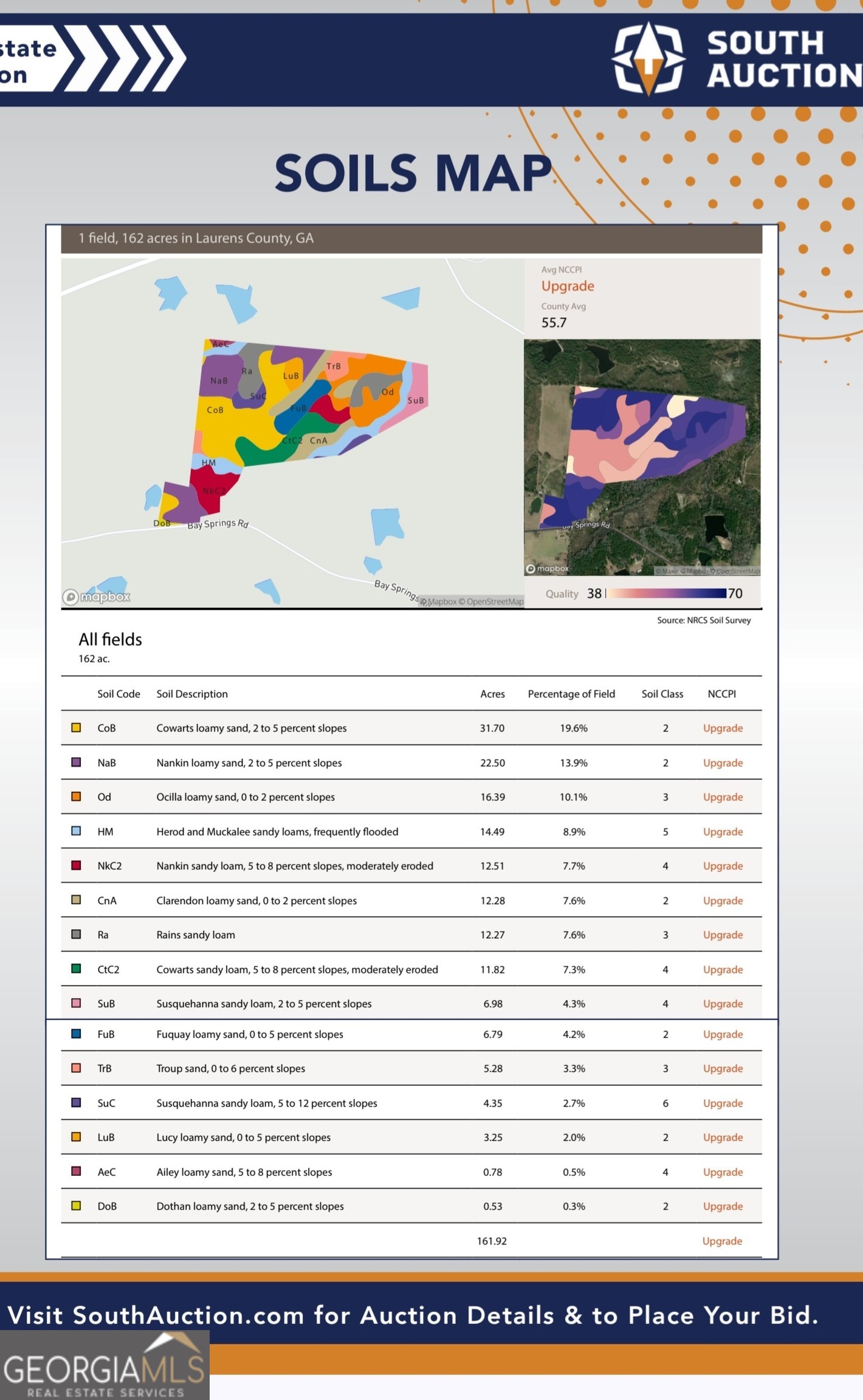The height and width of the screenshot is (1400, 863).
Task: Click Upgrade link in CoB row
Action: tap(723, 728)
